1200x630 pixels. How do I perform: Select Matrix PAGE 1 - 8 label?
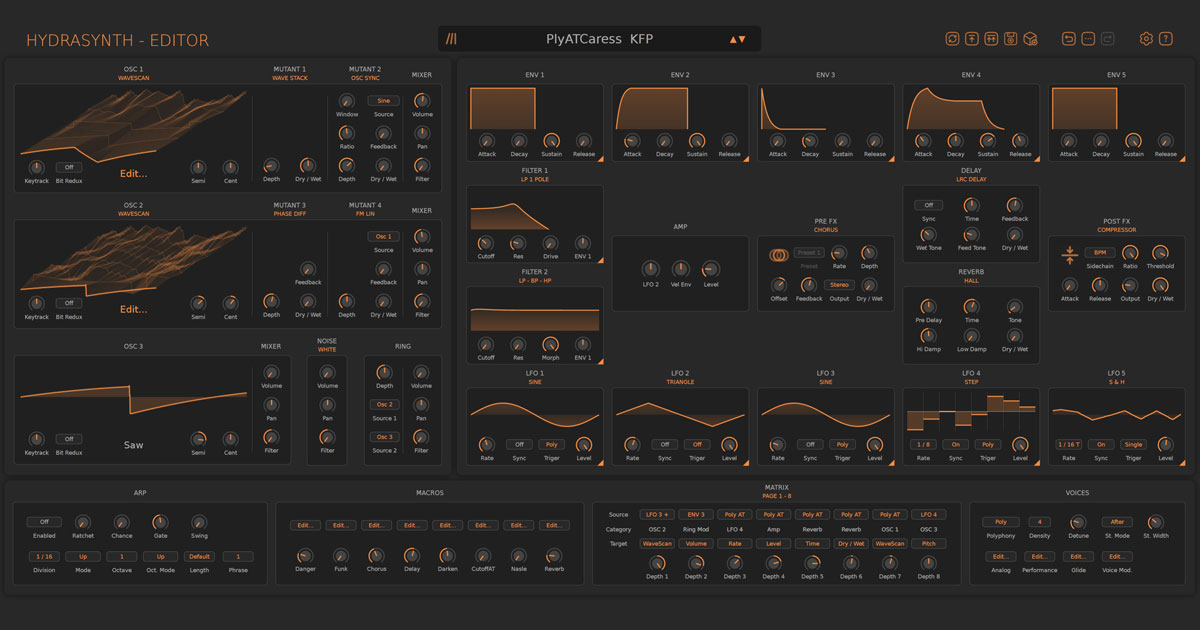click(x=776, y=496)
